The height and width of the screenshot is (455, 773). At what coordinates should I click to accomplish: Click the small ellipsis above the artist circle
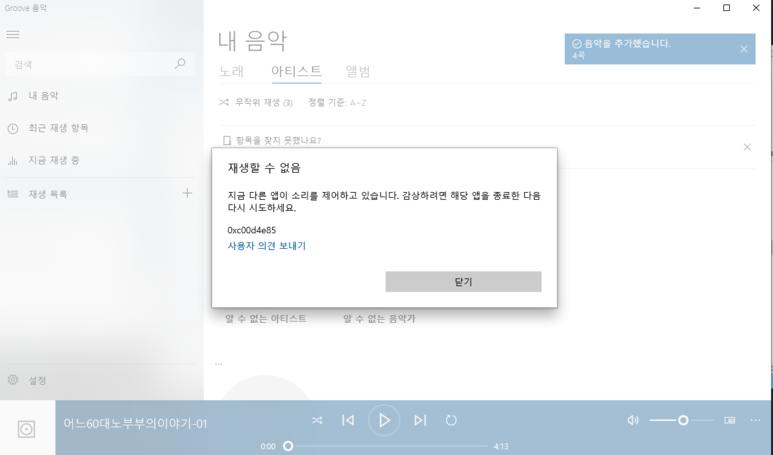pos(218,364)
